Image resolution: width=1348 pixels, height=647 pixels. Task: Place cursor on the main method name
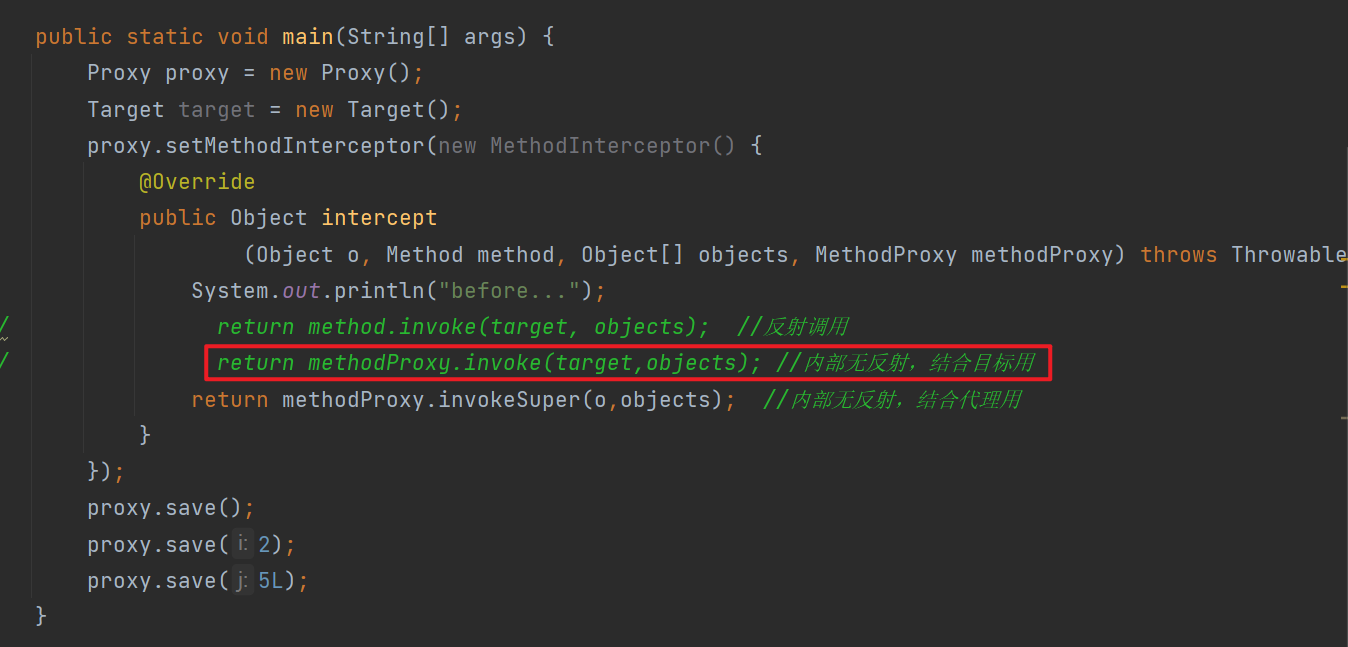pos(307,37)
